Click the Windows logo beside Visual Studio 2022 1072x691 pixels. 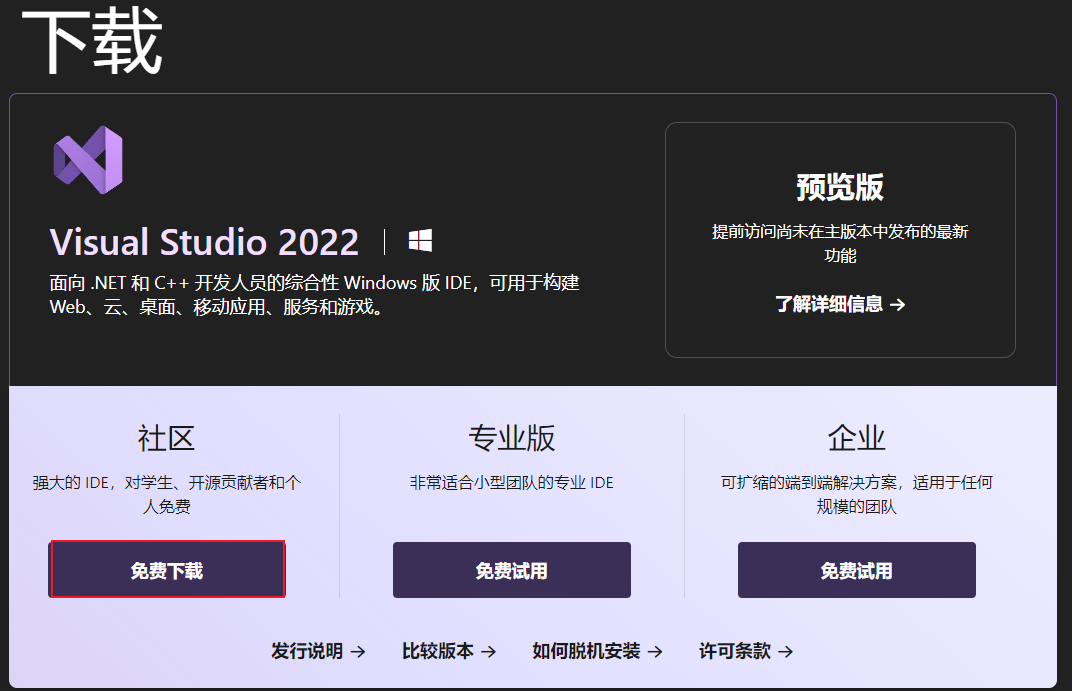pyautogui.click(x=420, y=241)
